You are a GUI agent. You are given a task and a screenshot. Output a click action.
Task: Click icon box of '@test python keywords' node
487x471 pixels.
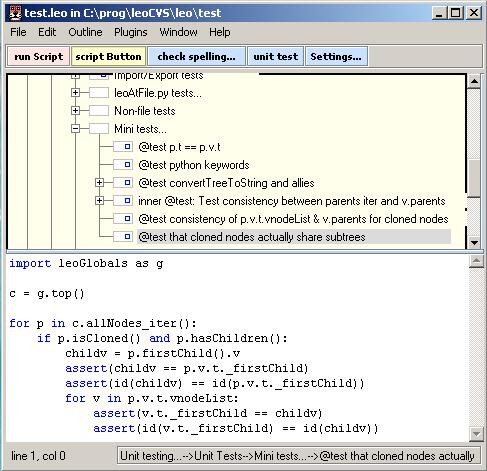pos(122,165)
